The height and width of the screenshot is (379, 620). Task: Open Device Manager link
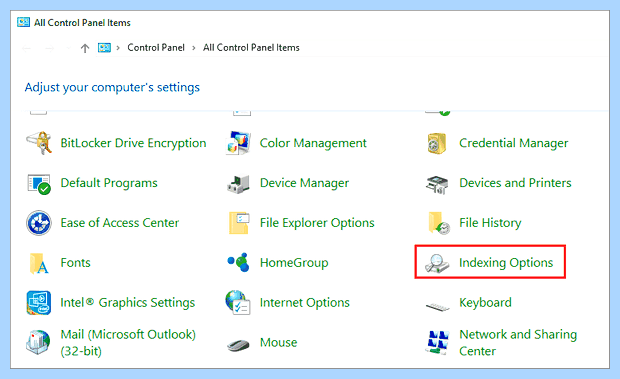304,183
